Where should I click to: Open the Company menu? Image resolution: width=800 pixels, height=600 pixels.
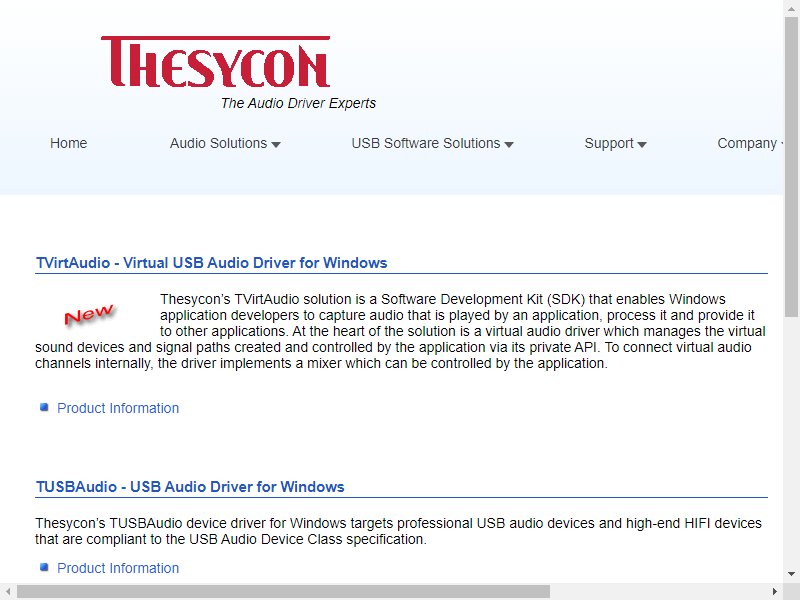point(749,143)
